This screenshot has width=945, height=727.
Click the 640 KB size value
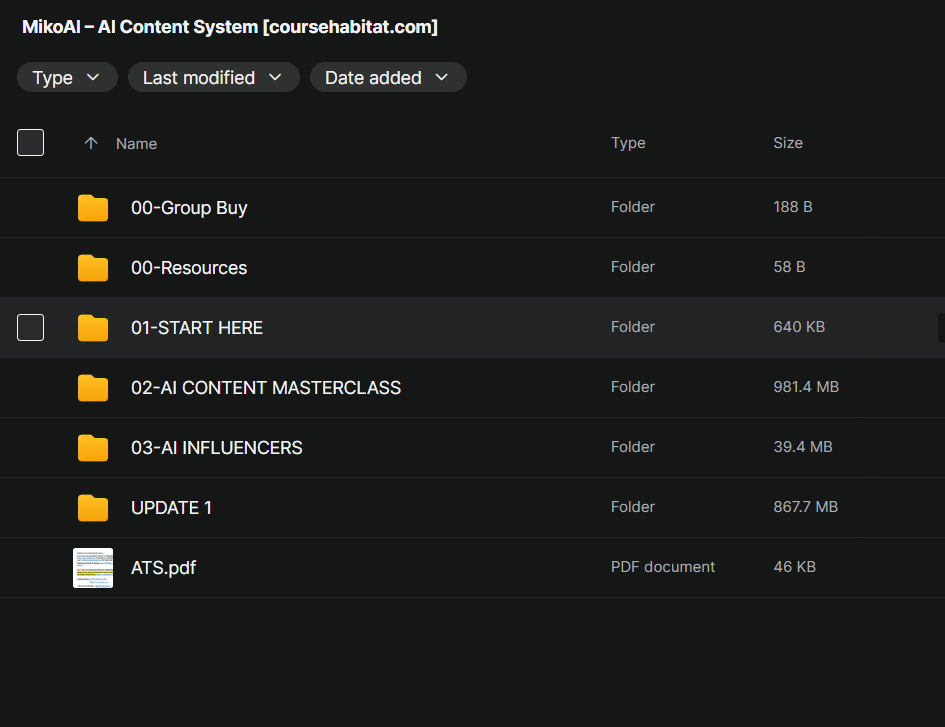tap(799, 327)
